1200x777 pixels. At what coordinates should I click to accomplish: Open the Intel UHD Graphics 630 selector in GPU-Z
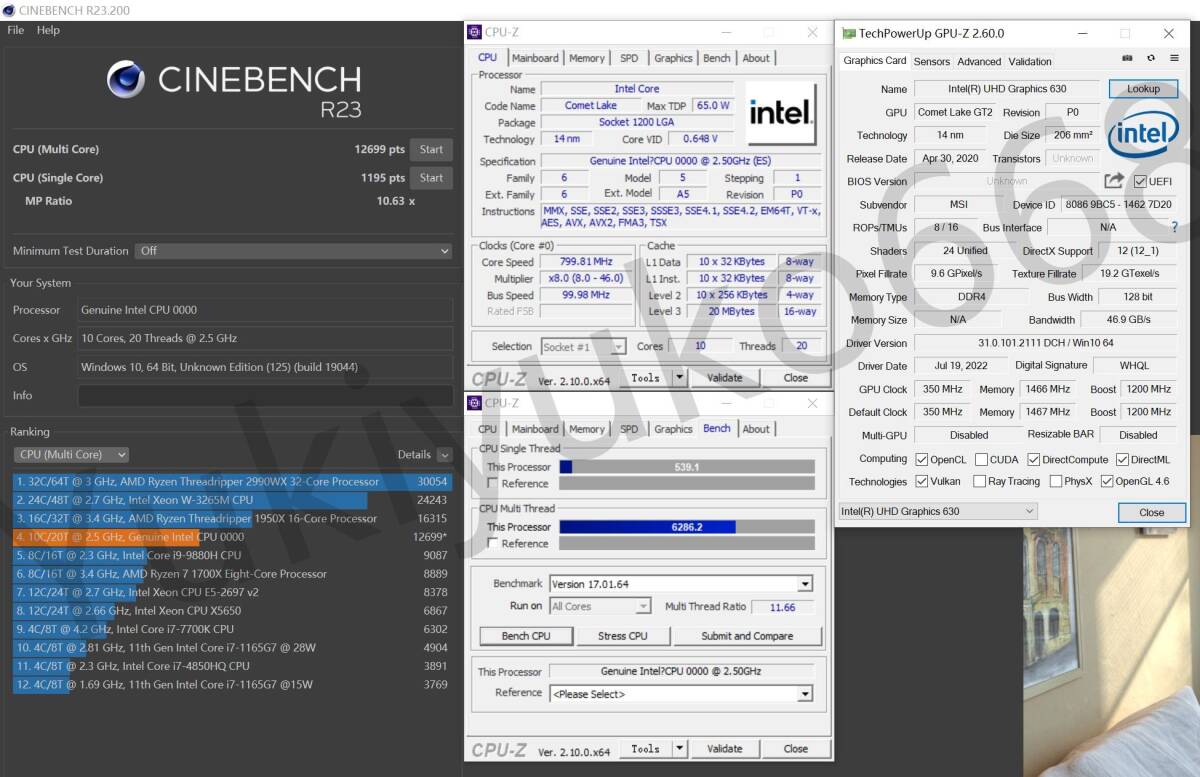tap(1030, 511)
